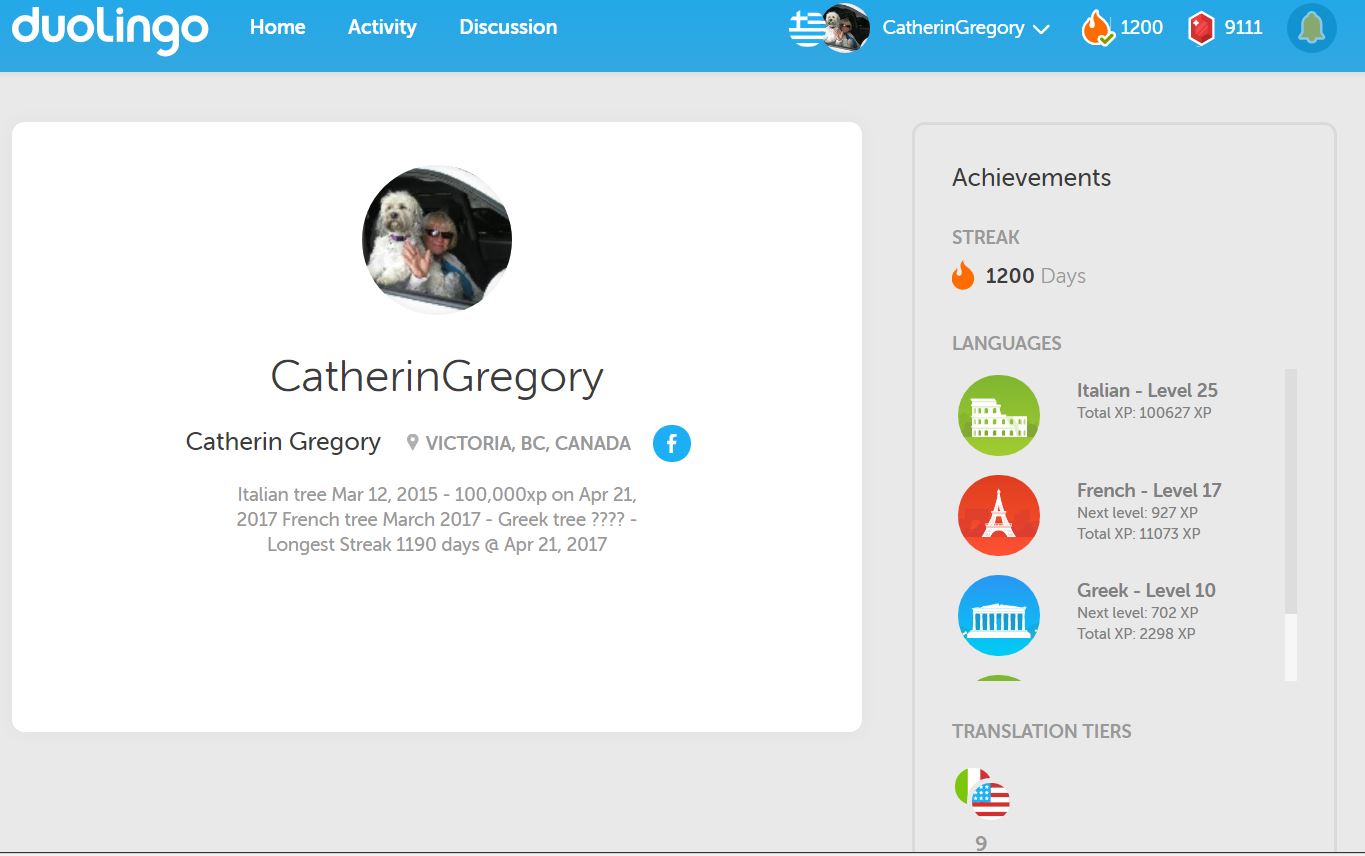Viewport: 1365px width, 856px height.
Task: Expand the user menu chevron in header
Action: click(x=1042, y=29)
